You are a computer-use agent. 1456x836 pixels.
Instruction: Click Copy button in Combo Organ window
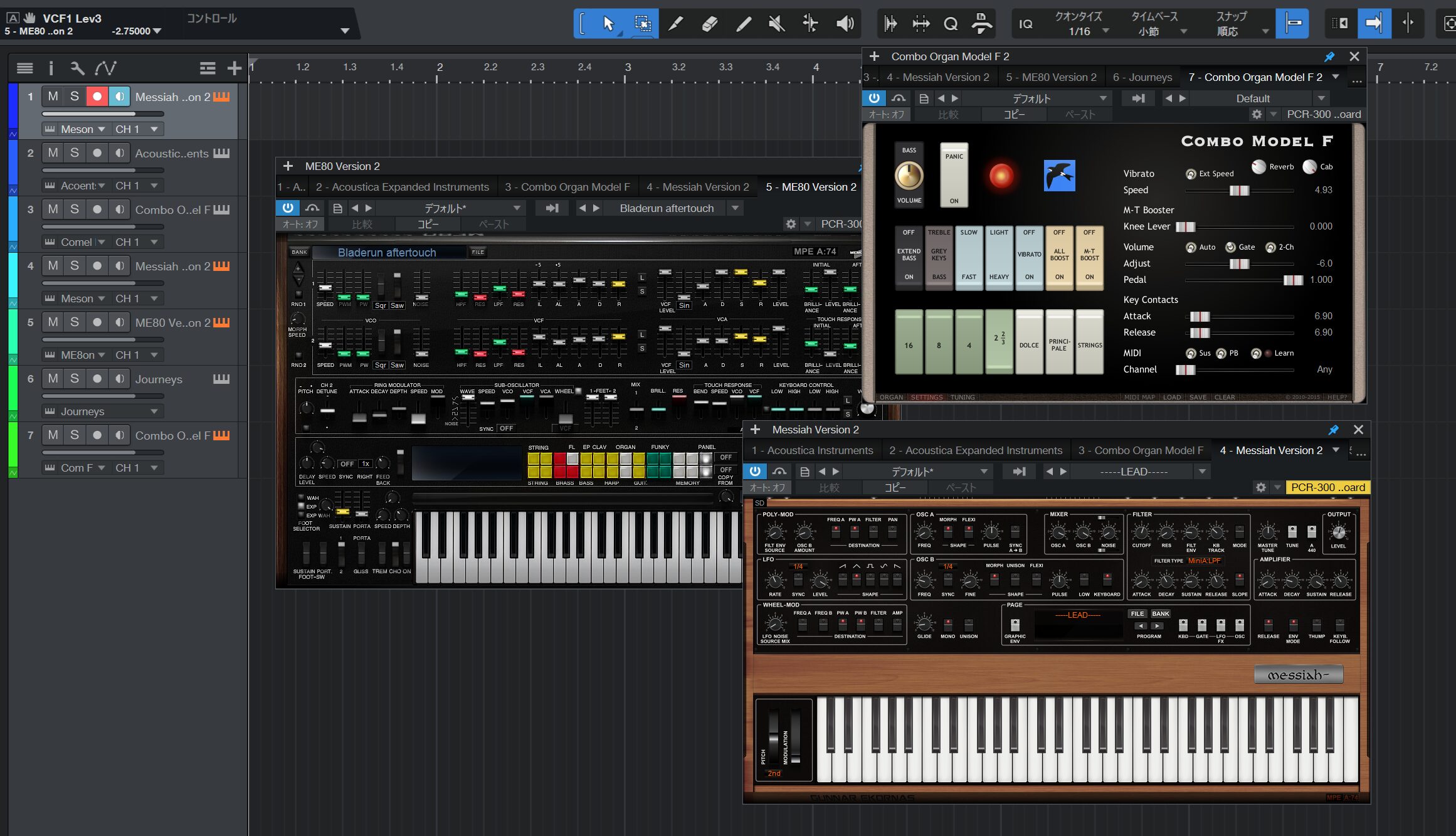(x=1014, y=114)
